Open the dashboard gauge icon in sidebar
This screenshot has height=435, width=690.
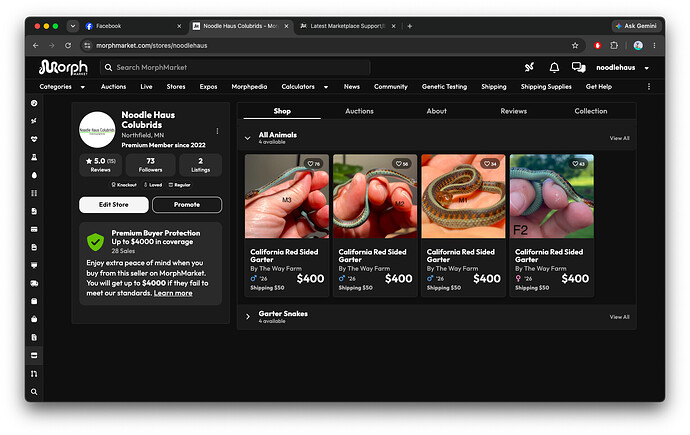[34, 103]
